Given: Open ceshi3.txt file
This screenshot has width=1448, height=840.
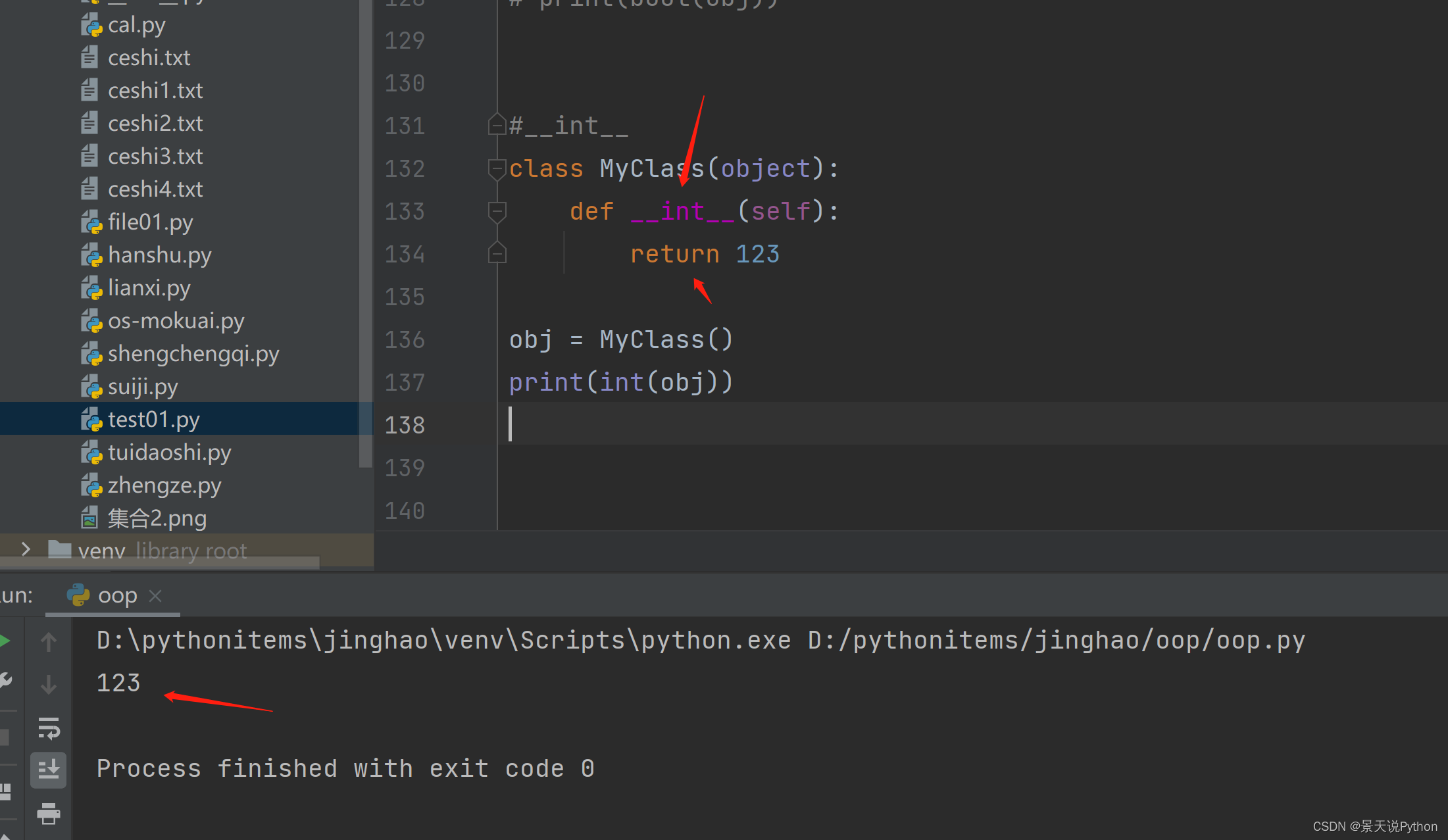Looking at the screenshot, I should tap(155, 157).
